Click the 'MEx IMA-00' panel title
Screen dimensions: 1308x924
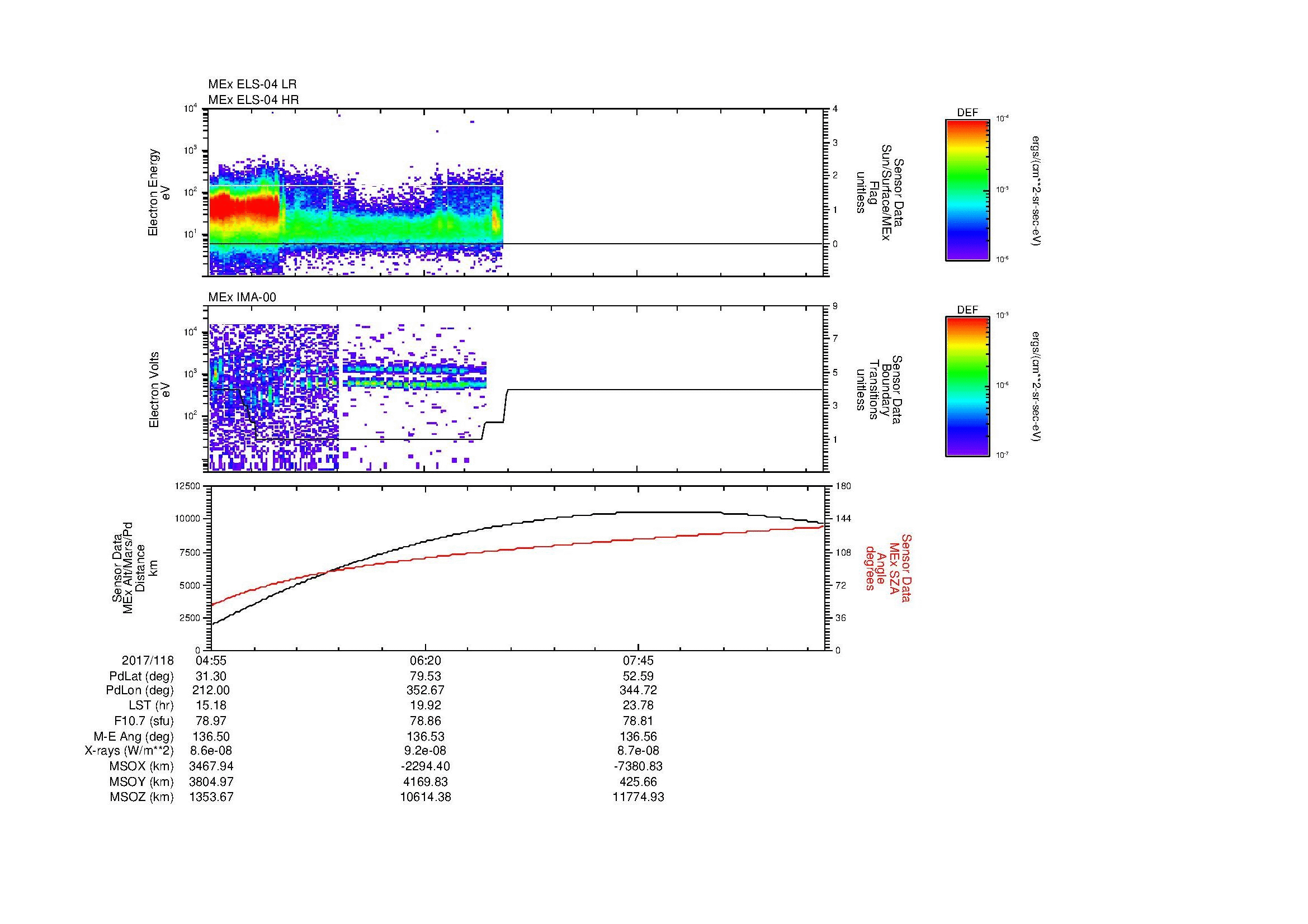tap(242, 297)
